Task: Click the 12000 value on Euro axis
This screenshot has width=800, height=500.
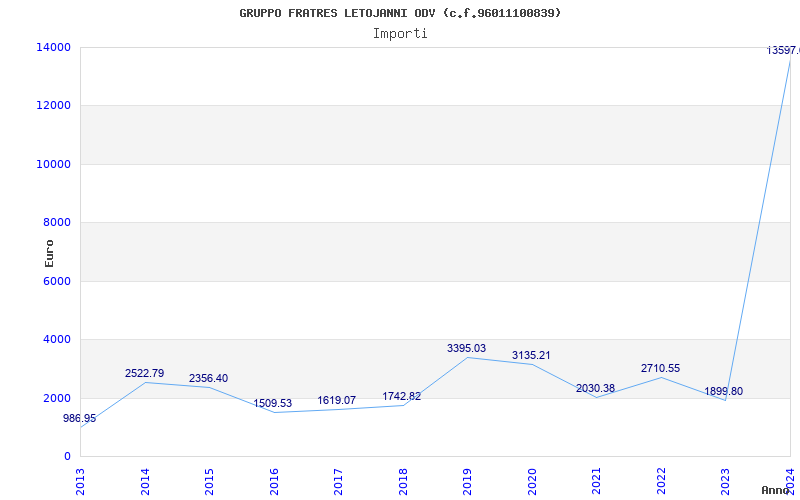Action: pyautogui.click(x=54, y=106)
